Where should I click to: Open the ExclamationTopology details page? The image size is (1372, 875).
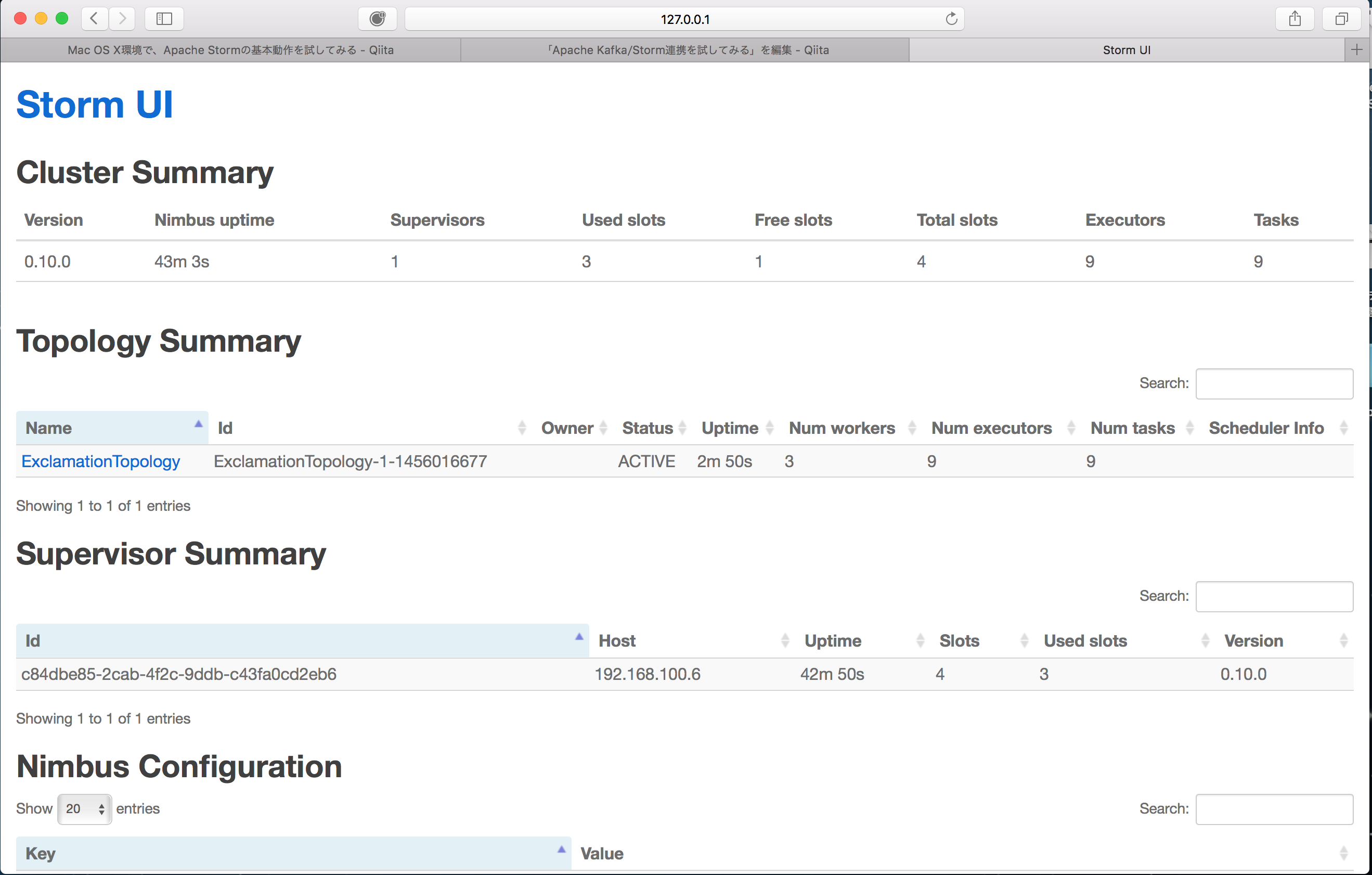100,461
